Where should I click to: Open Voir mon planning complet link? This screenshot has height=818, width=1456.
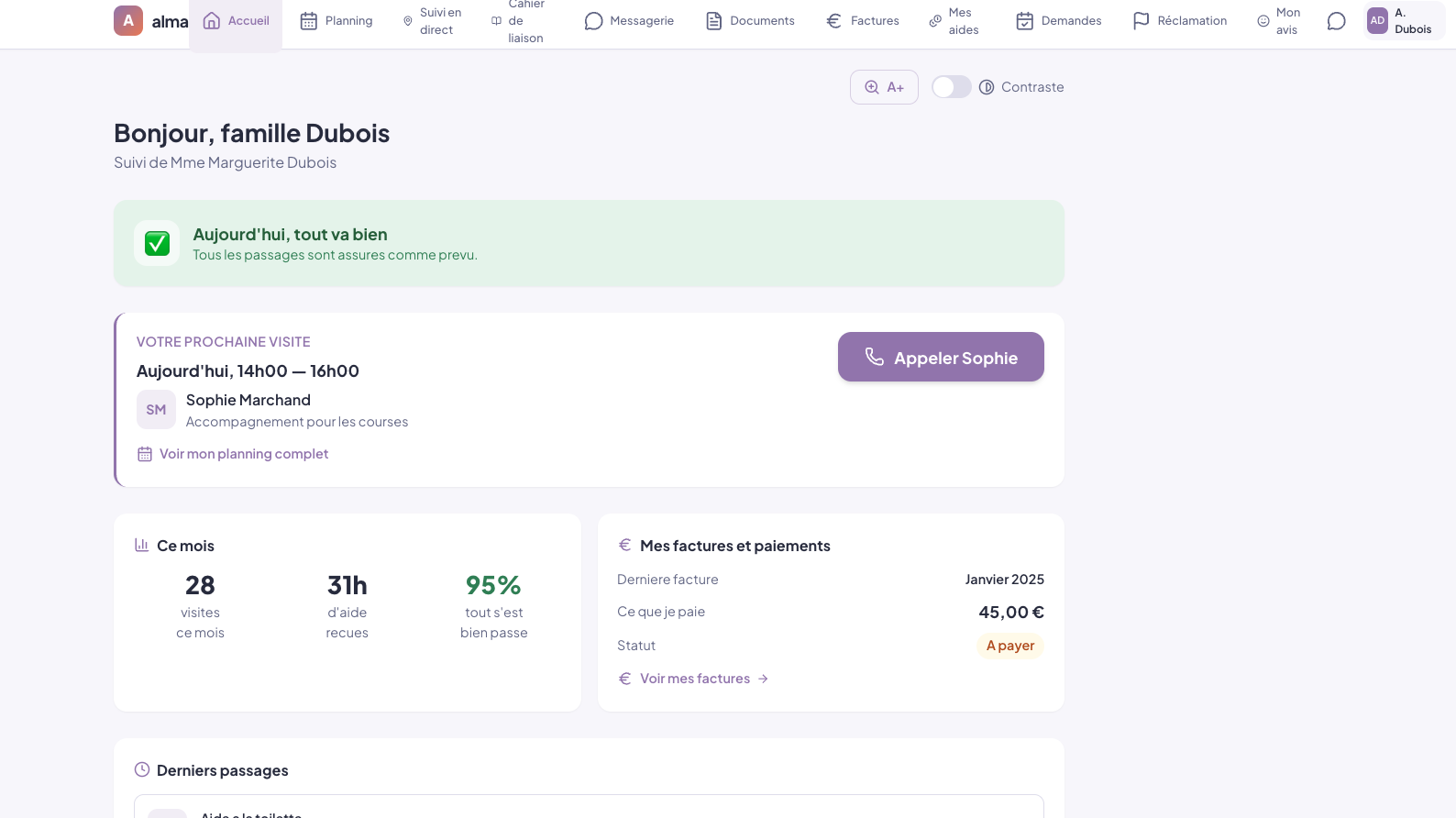pyautogui.click(x=243, y=454)
